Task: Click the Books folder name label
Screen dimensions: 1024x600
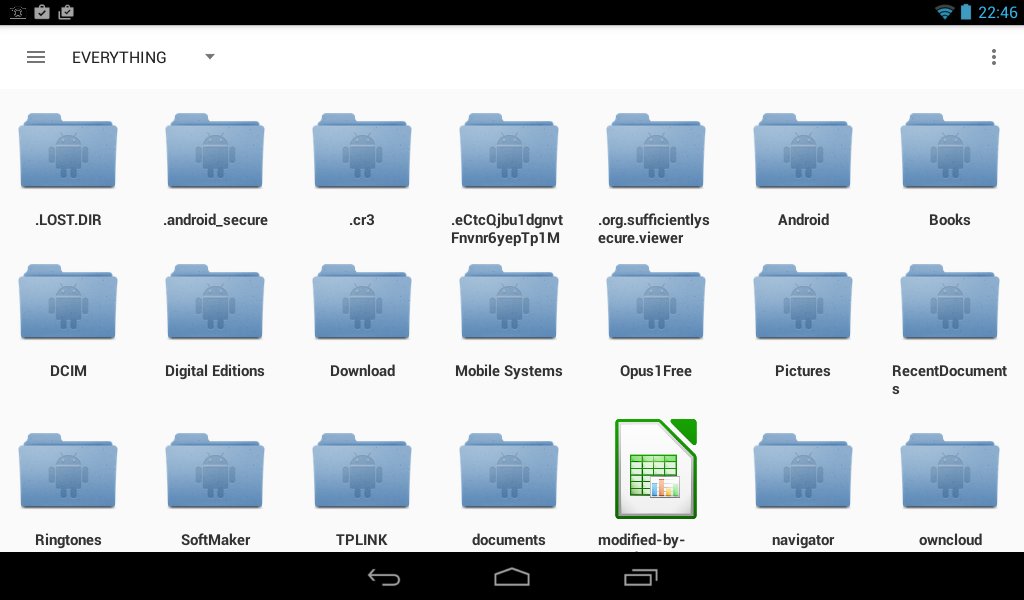Action: point(950,220)
